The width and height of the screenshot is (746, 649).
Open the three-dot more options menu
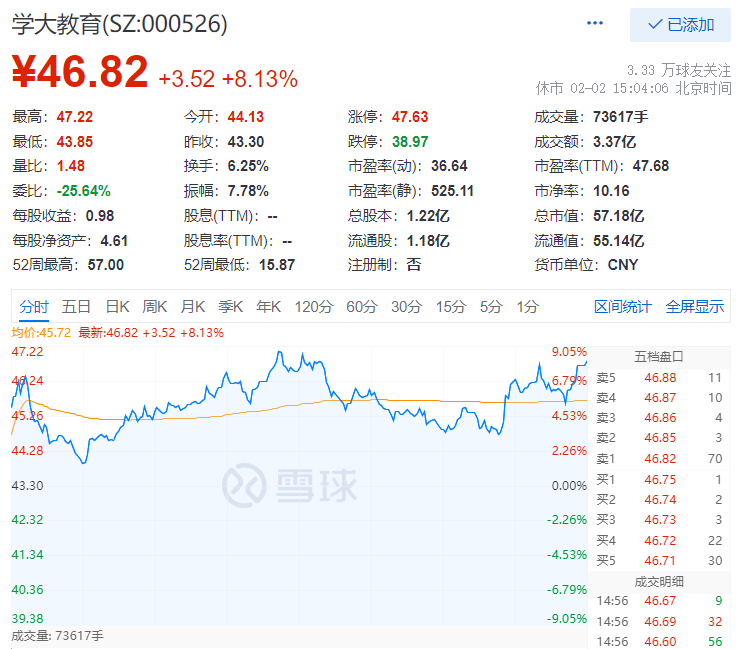coord(595,23)
